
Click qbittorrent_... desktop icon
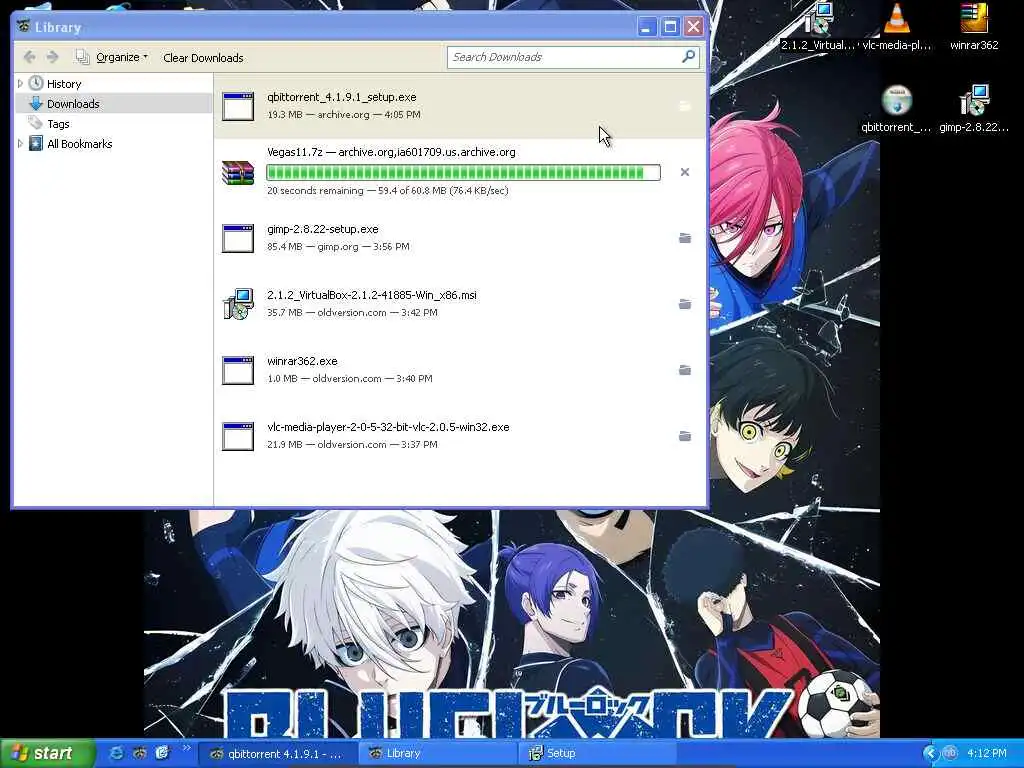897,101
